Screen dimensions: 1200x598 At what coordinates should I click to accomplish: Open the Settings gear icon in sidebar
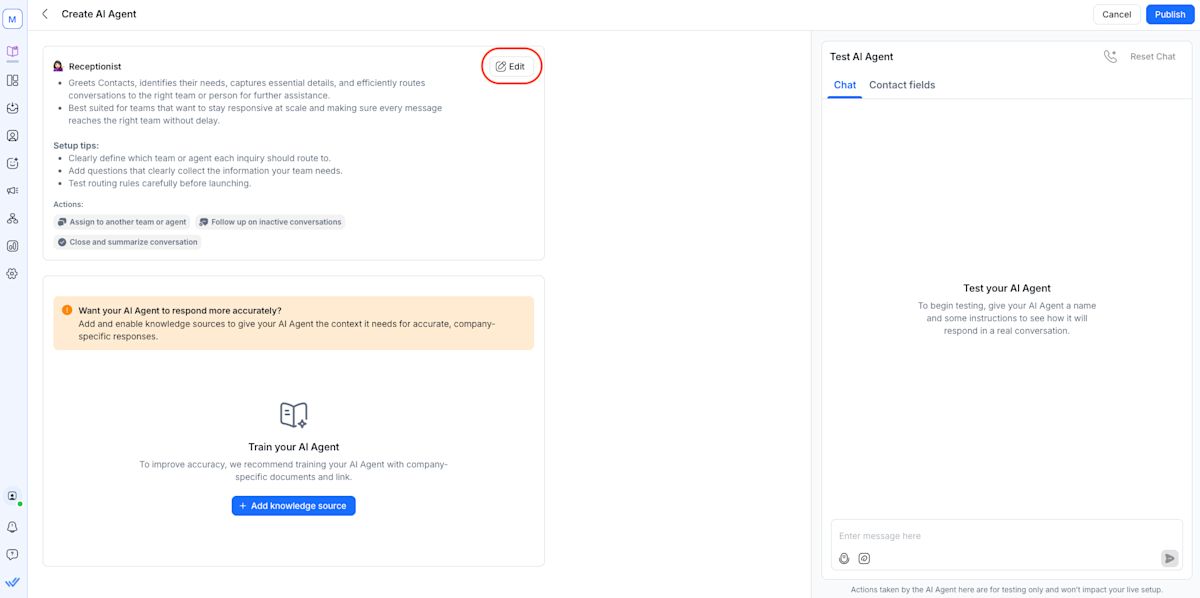[12, 272]
